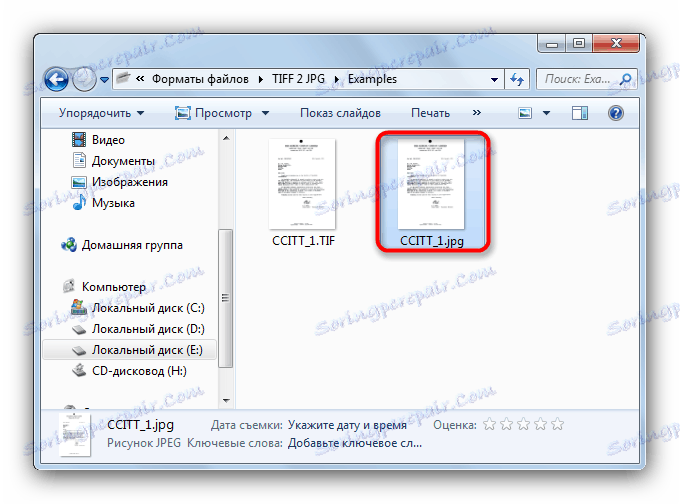
Task: Open the address bar history dropdown
Action: (x=494, y=80)
